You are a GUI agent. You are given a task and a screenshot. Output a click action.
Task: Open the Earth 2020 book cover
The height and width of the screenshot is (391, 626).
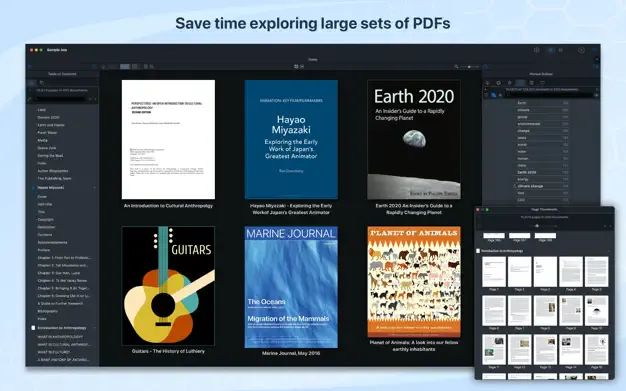point(414,139)
